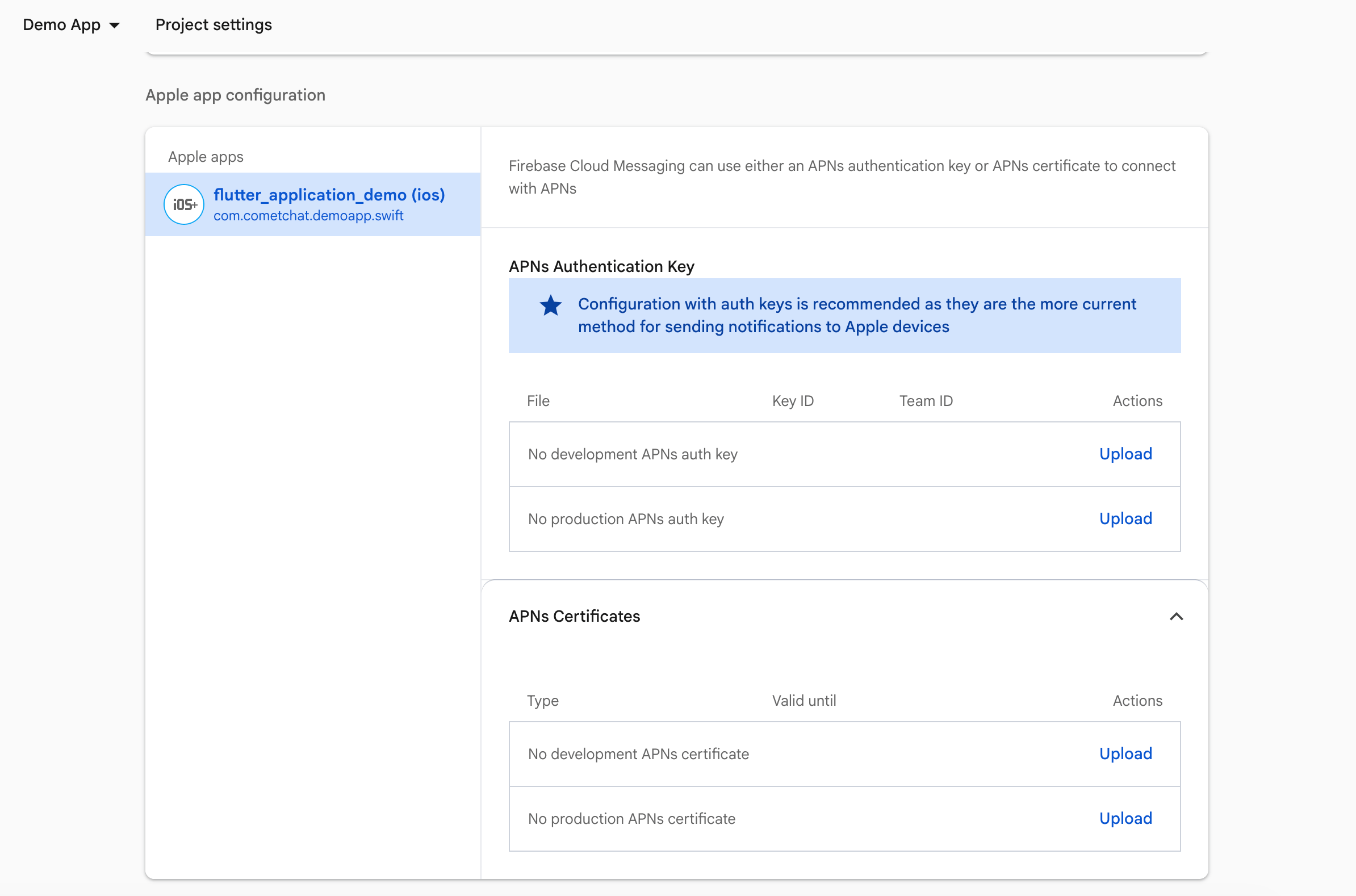Click the auth keys recommendation banner text
The image size is (1356, 896).
pos(856,316)
